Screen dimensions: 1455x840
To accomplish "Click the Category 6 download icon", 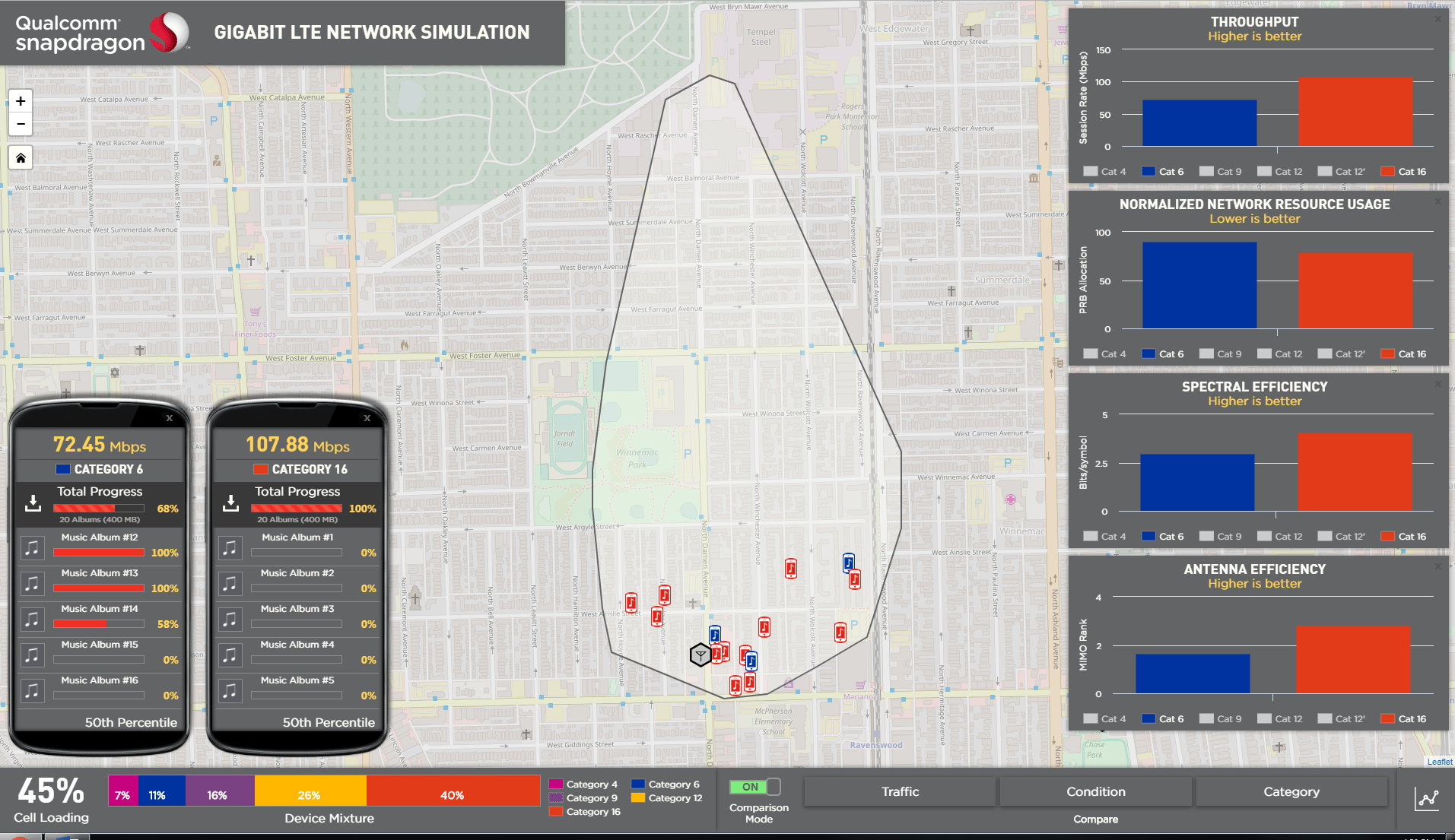I will [x=33, y=503].
